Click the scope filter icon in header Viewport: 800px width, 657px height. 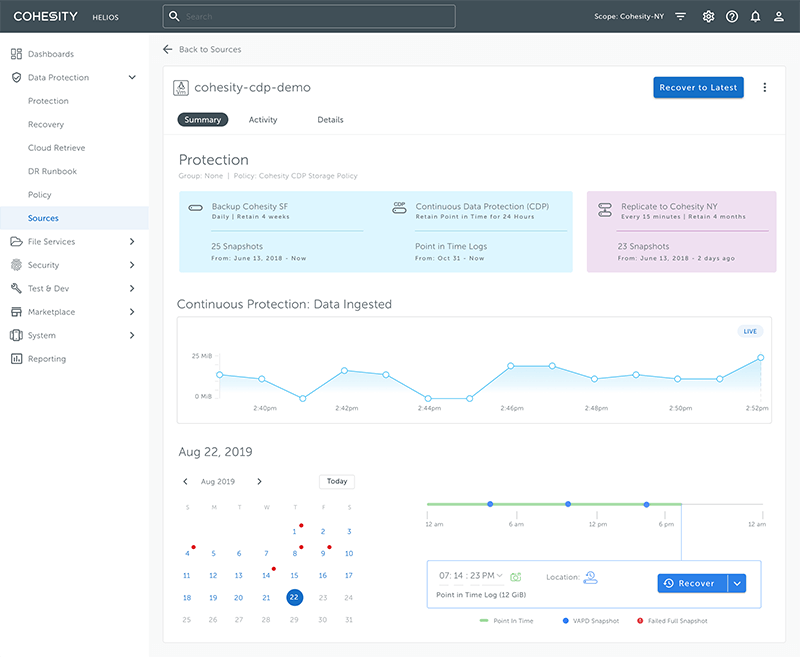(x=681, y=17)
